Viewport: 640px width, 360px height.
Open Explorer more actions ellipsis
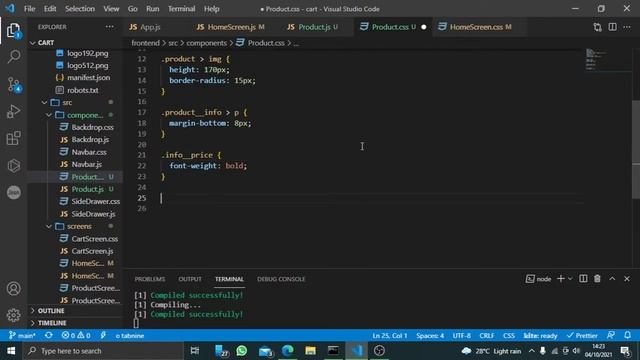(109, 27)
